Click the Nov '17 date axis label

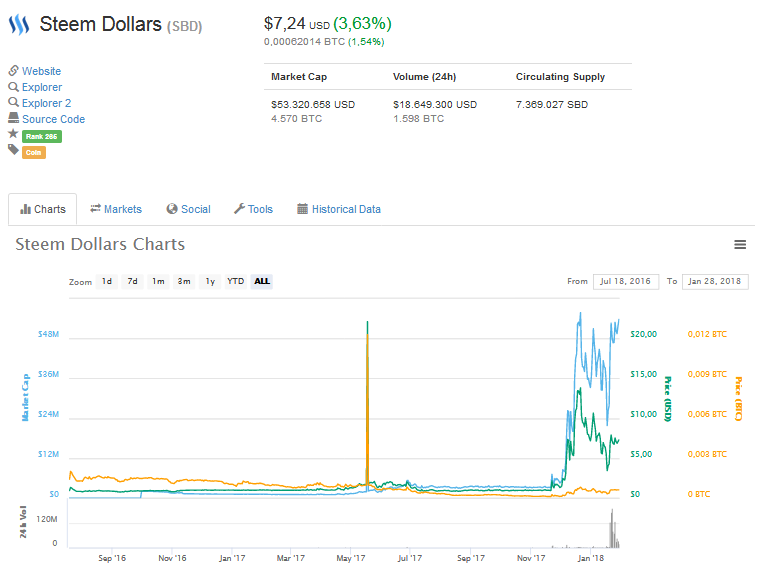point(531,558)
